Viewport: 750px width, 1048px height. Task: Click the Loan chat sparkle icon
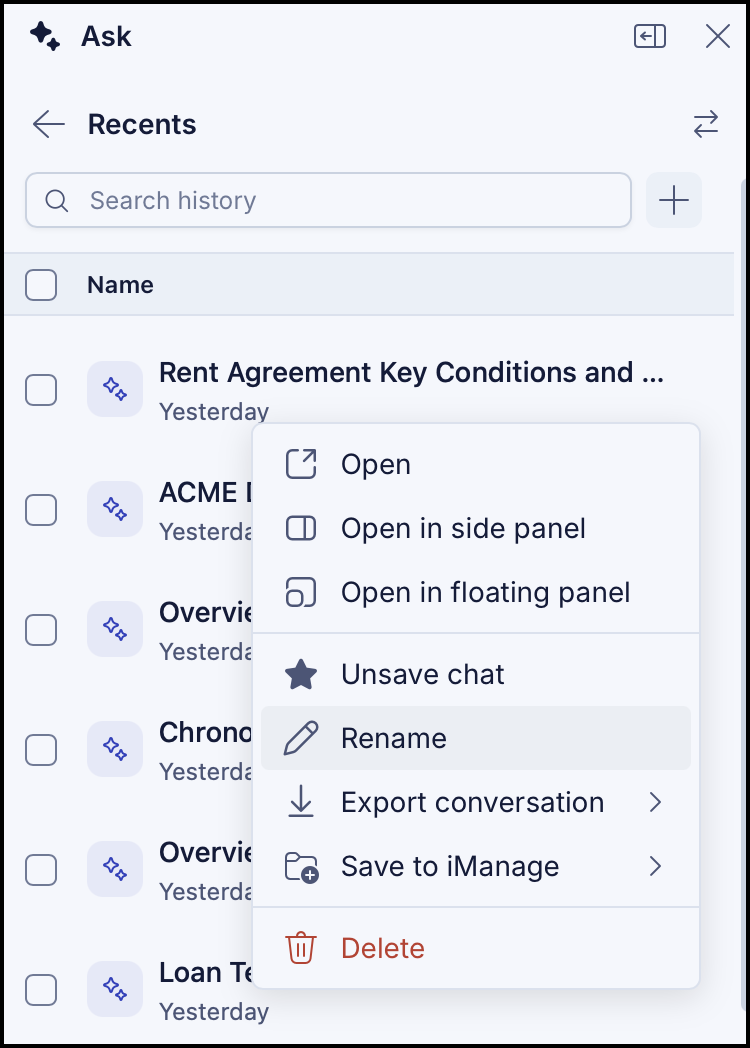click(115, 989)
